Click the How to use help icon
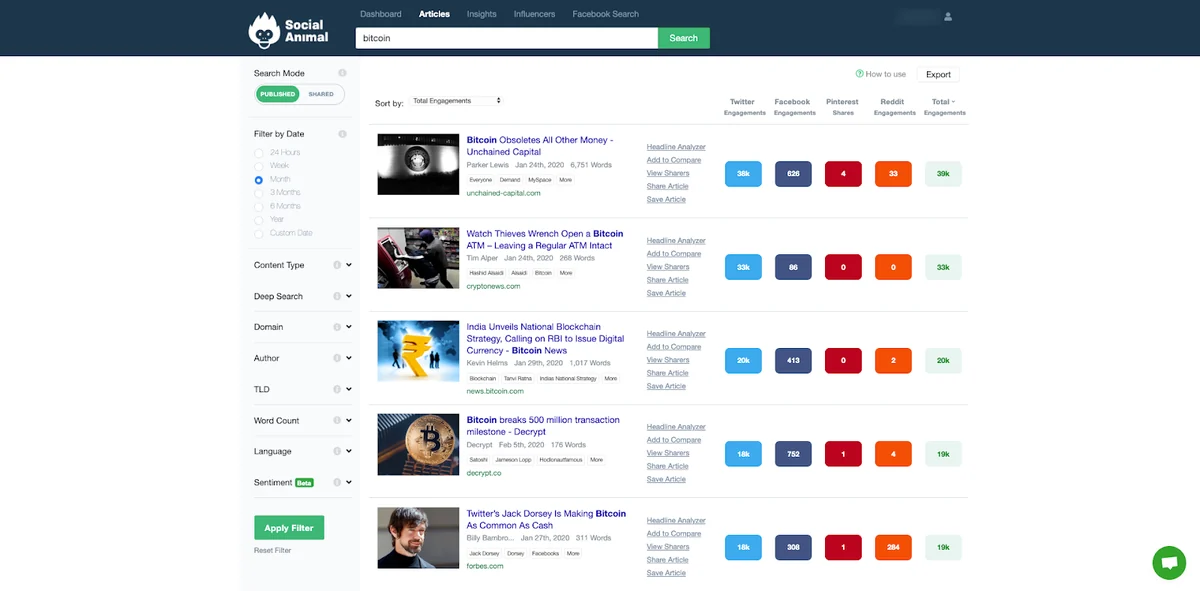 859,74
